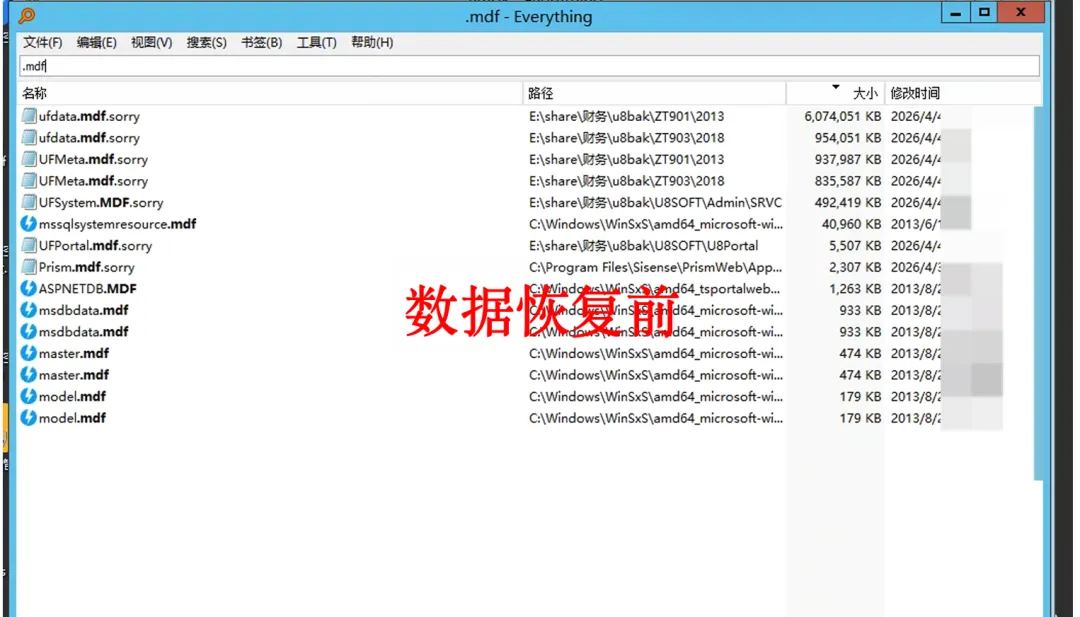The width and height of the screenshot is (1080, 617).
Task: Click the Everything magnifier icon in title bar
Action: tap(27, 15)
